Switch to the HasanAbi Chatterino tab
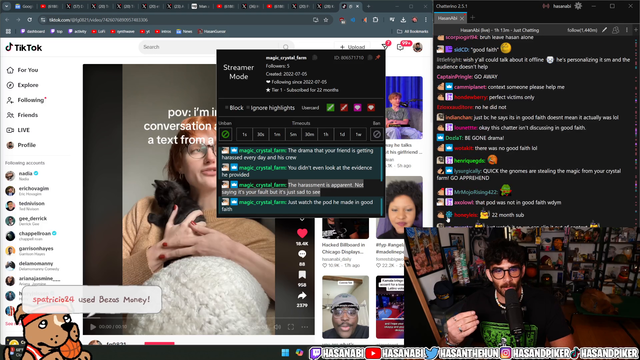This screenshot has height=360, width=640. click(x=447, y=18)
